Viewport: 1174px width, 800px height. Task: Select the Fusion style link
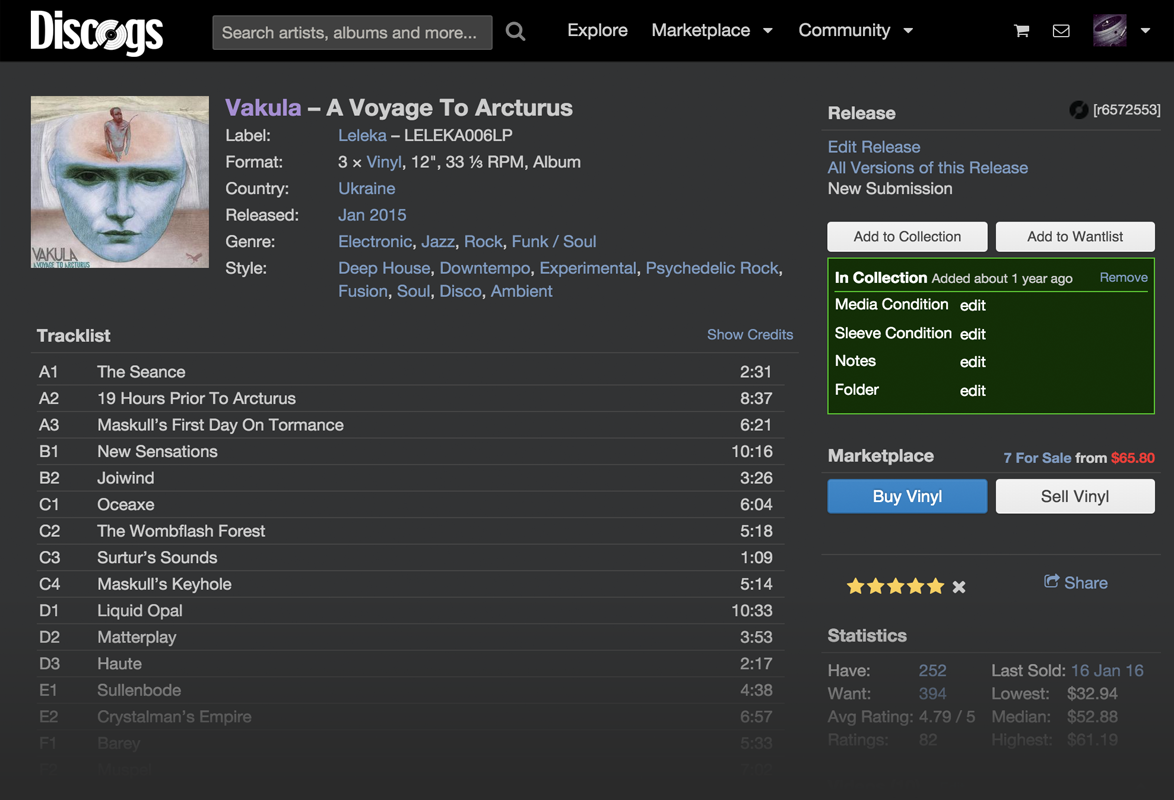point(363,291)
